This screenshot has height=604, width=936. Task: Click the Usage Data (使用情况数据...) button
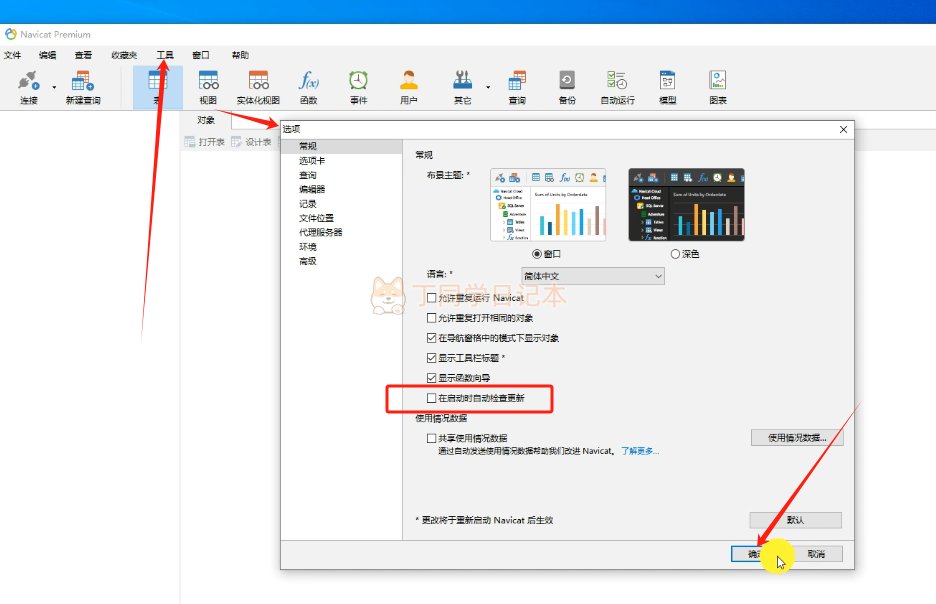(x=797, y=438)
